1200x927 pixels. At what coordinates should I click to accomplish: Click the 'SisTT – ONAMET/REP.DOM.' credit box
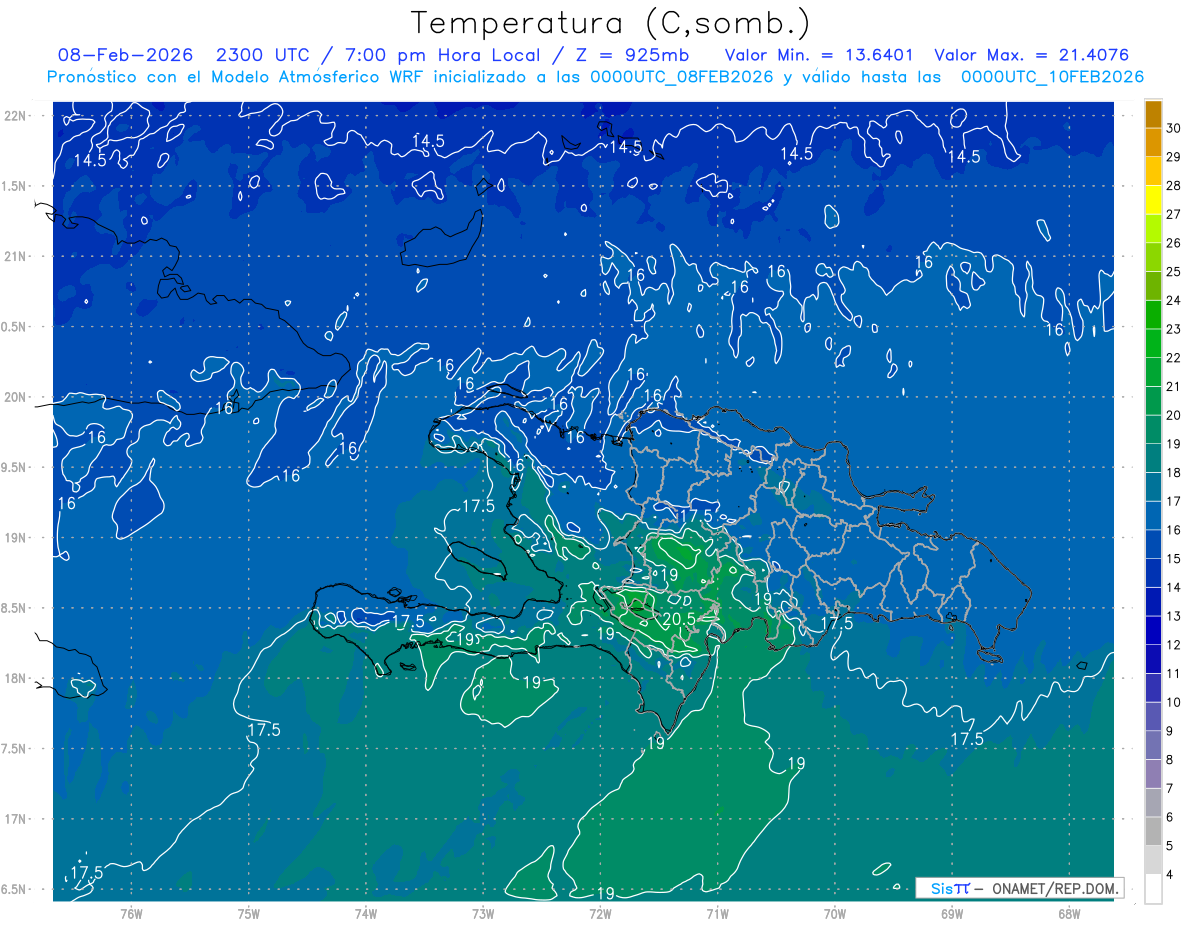tap(1019, 888)
